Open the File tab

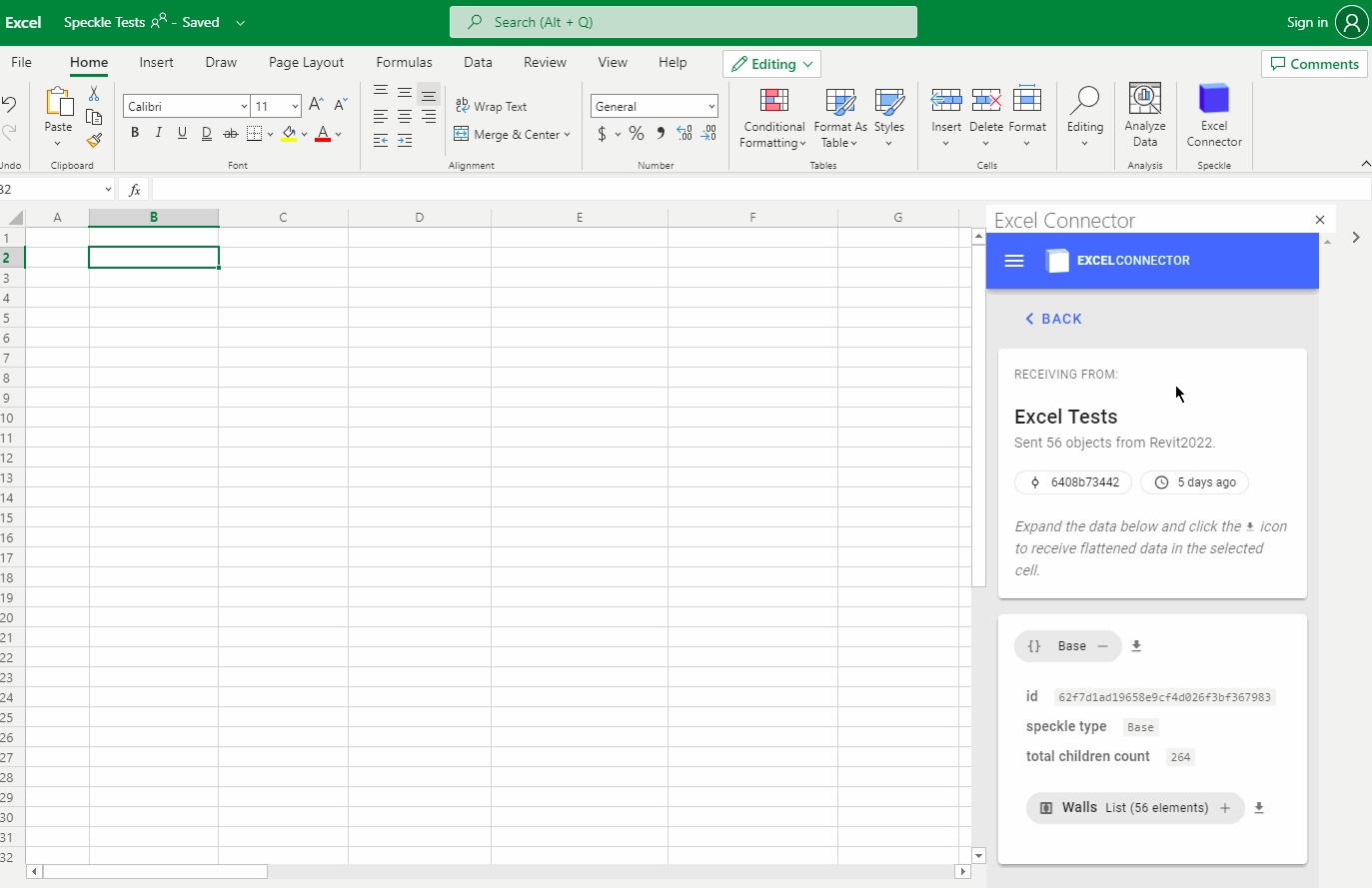coord(21,62)
